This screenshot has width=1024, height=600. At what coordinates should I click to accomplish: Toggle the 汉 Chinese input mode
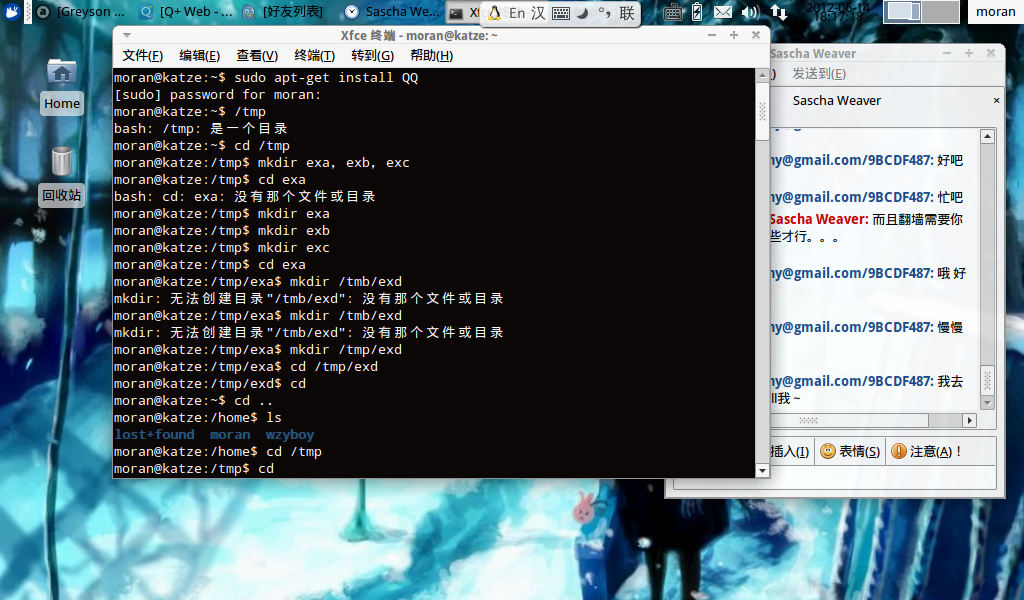(x=537, y=13)
